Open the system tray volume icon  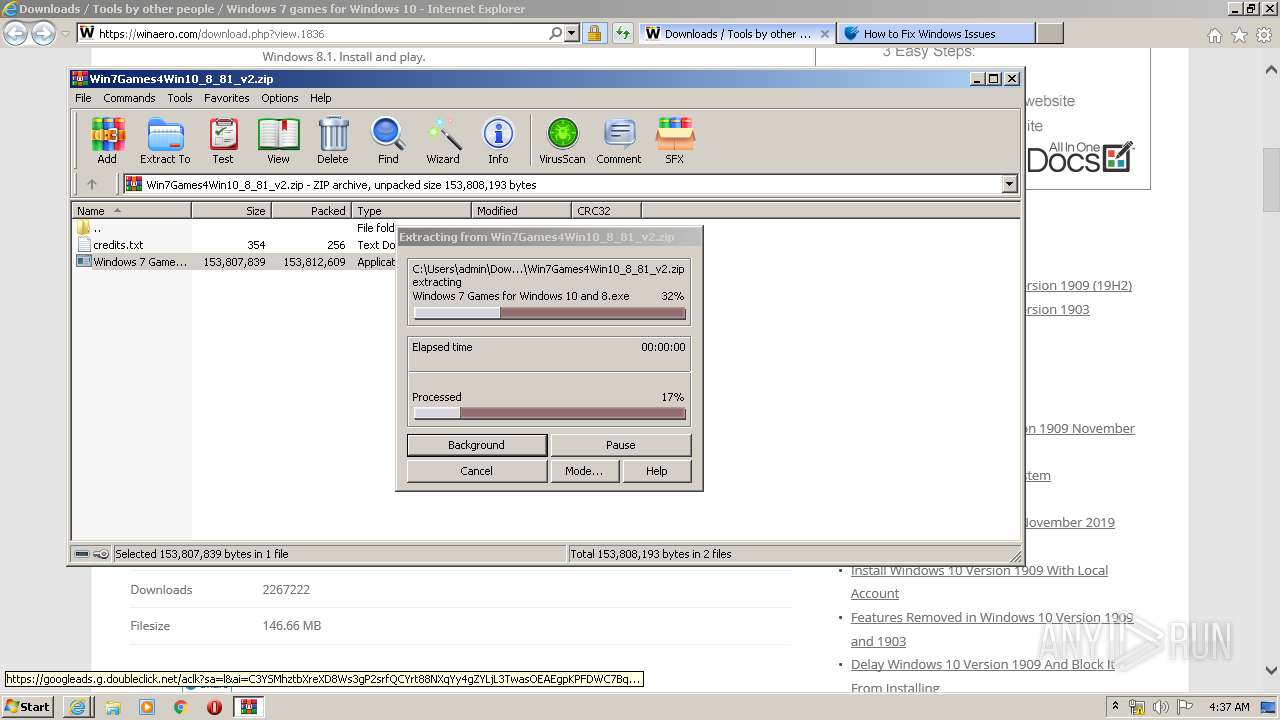[x=1162, y=707]
